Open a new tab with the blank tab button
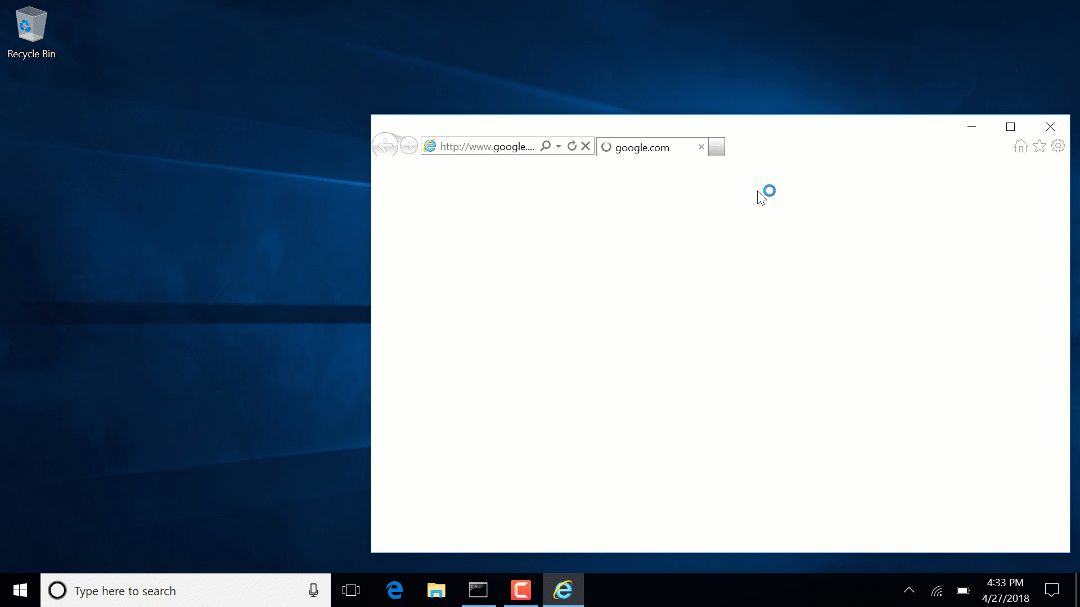 [x=716, y=147]
